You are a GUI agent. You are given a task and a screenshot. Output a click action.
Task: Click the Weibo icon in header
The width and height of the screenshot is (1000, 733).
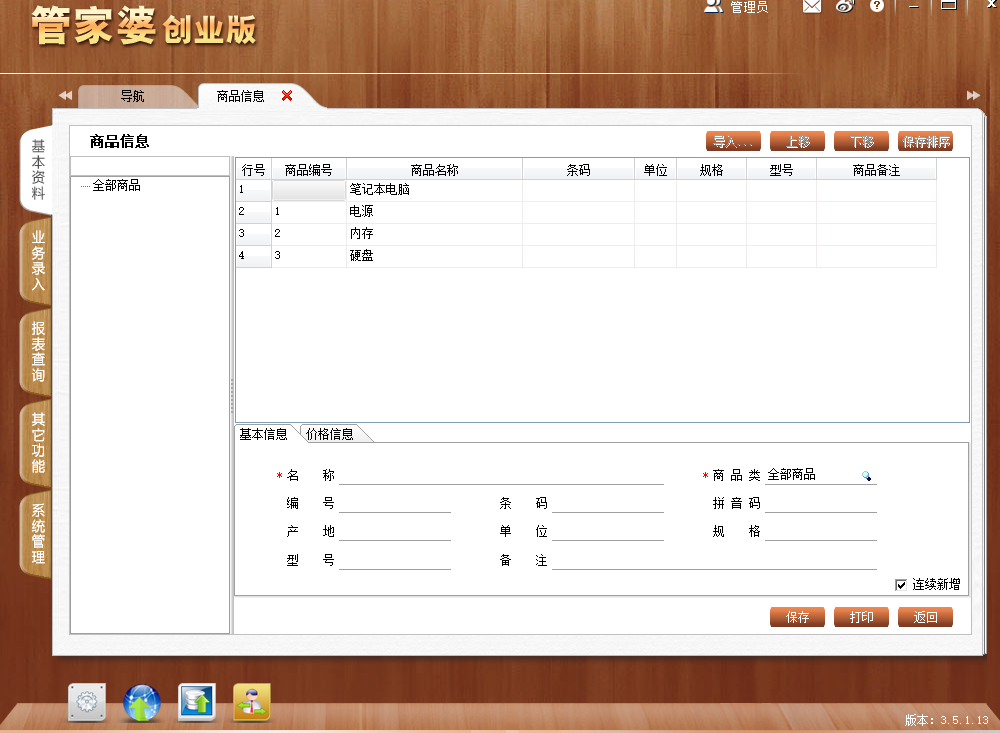[845, 6]
